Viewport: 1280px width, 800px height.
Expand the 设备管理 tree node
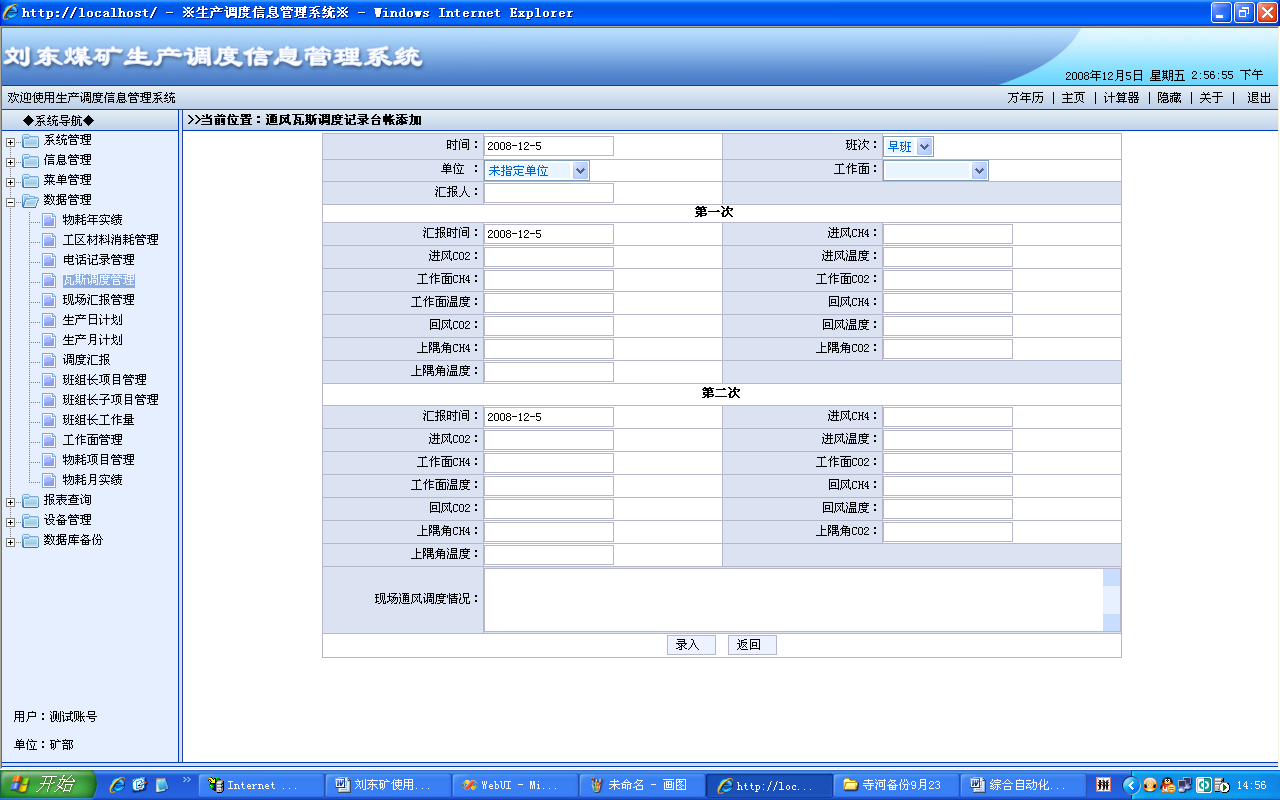11,521
